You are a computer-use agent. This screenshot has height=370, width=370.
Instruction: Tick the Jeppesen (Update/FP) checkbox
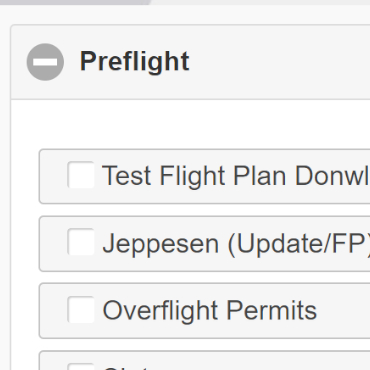tap(81, 242)
